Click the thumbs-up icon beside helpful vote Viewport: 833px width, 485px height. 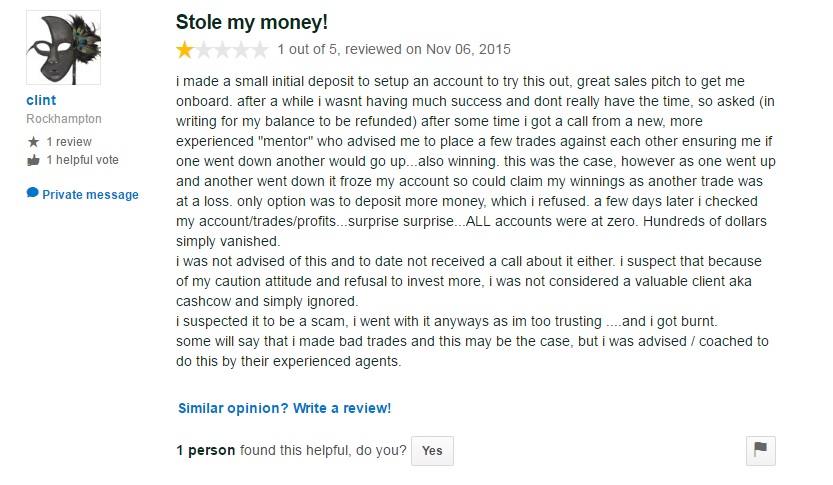point(33,160)
